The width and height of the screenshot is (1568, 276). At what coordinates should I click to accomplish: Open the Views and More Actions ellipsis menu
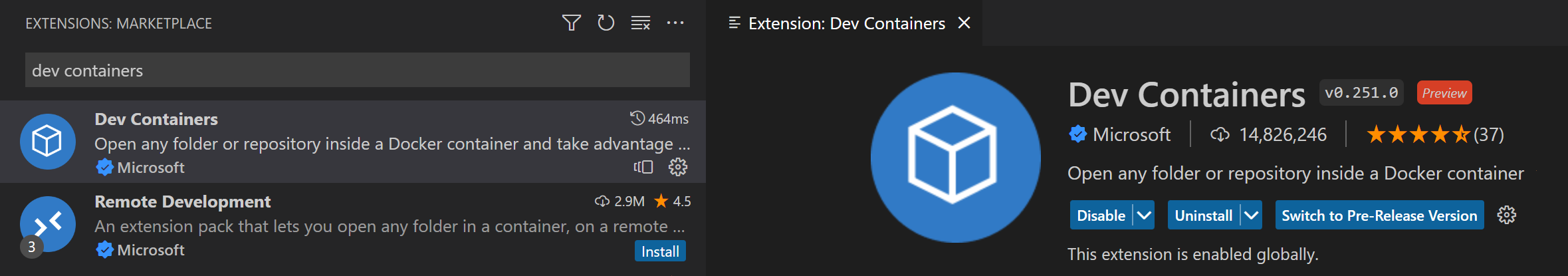coord(675,23)
